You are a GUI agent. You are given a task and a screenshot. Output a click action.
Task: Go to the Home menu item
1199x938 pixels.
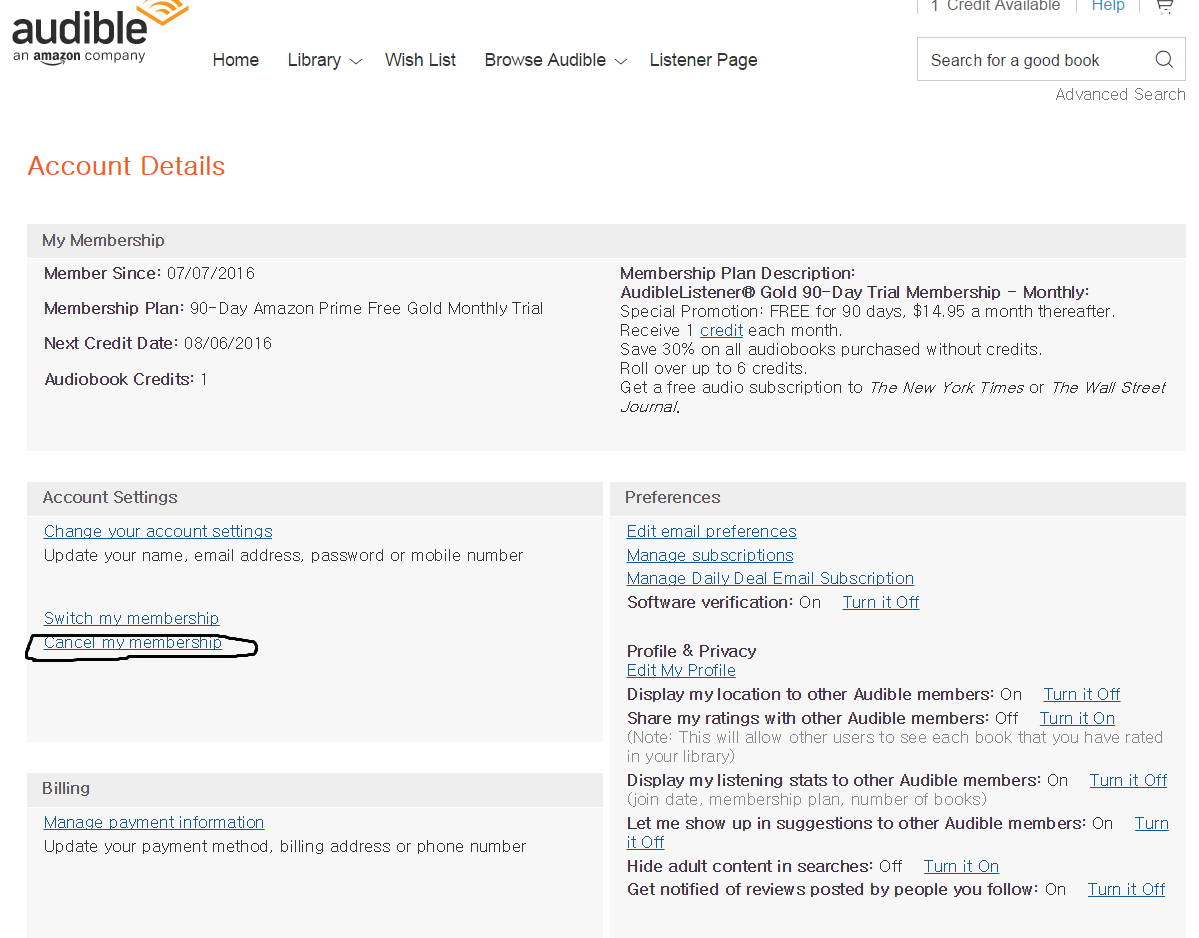pos(235,60)
